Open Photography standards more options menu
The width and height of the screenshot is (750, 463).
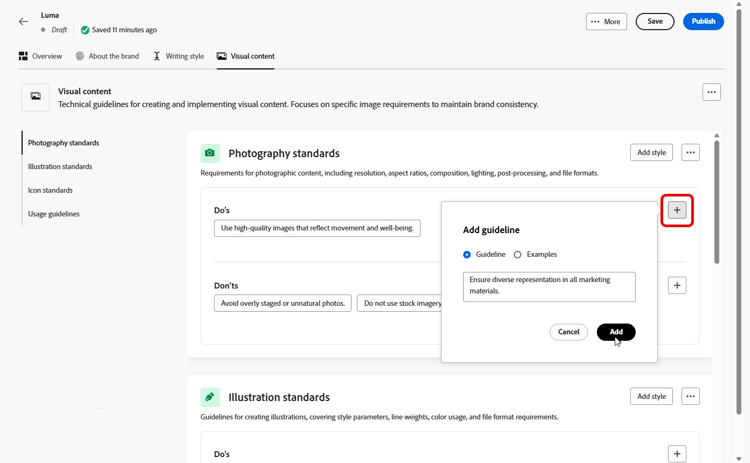pos(690,153)
